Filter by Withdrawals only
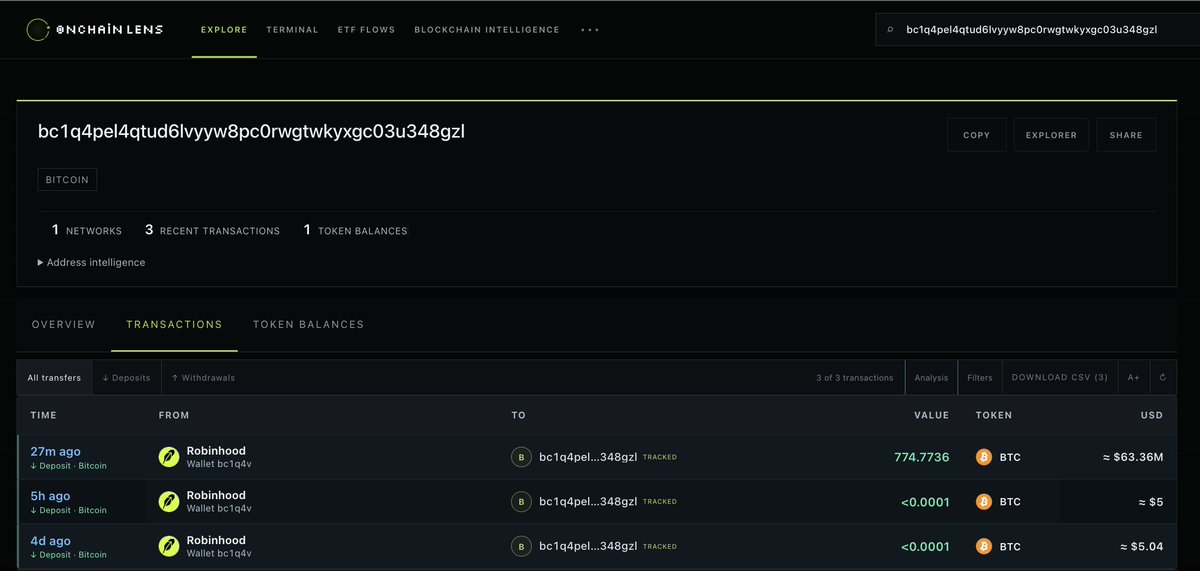 (x=203, y=378)
